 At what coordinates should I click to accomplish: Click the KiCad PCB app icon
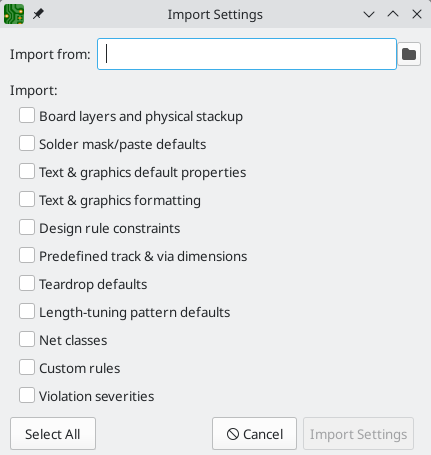(x=14, y=14)
